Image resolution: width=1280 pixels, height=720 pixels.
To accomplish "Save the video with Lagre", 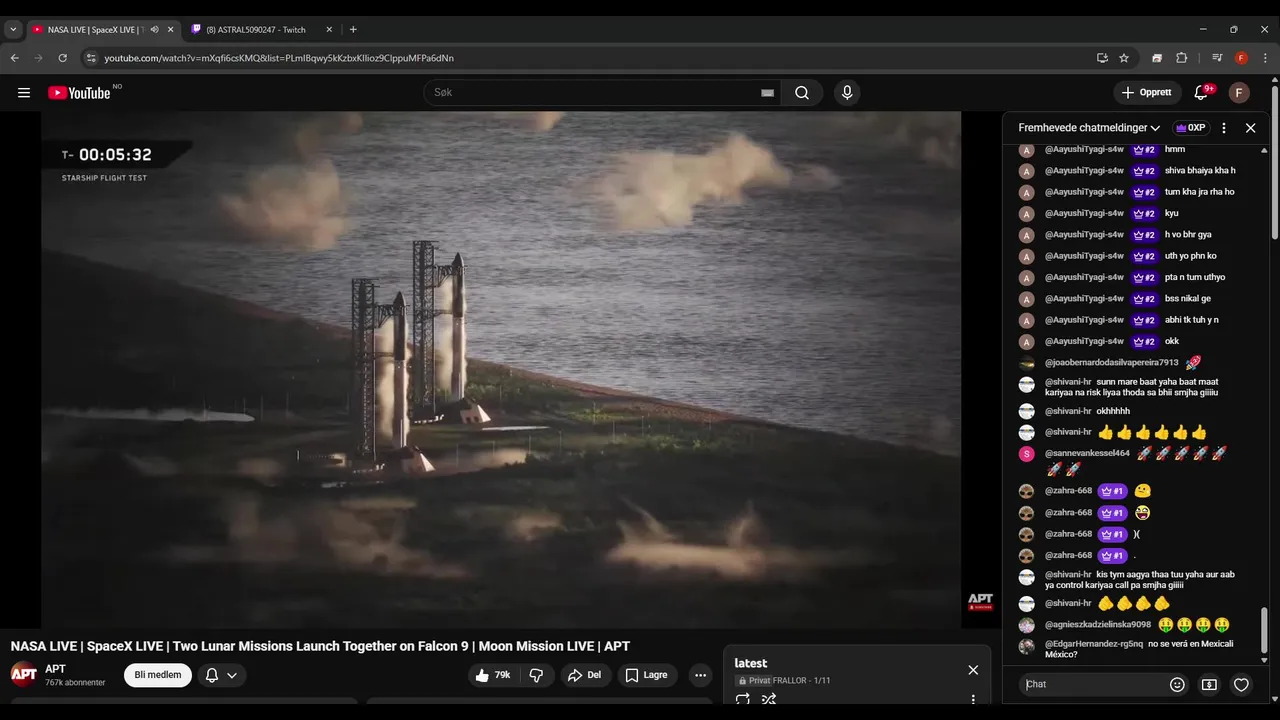I will pos(646,675).
